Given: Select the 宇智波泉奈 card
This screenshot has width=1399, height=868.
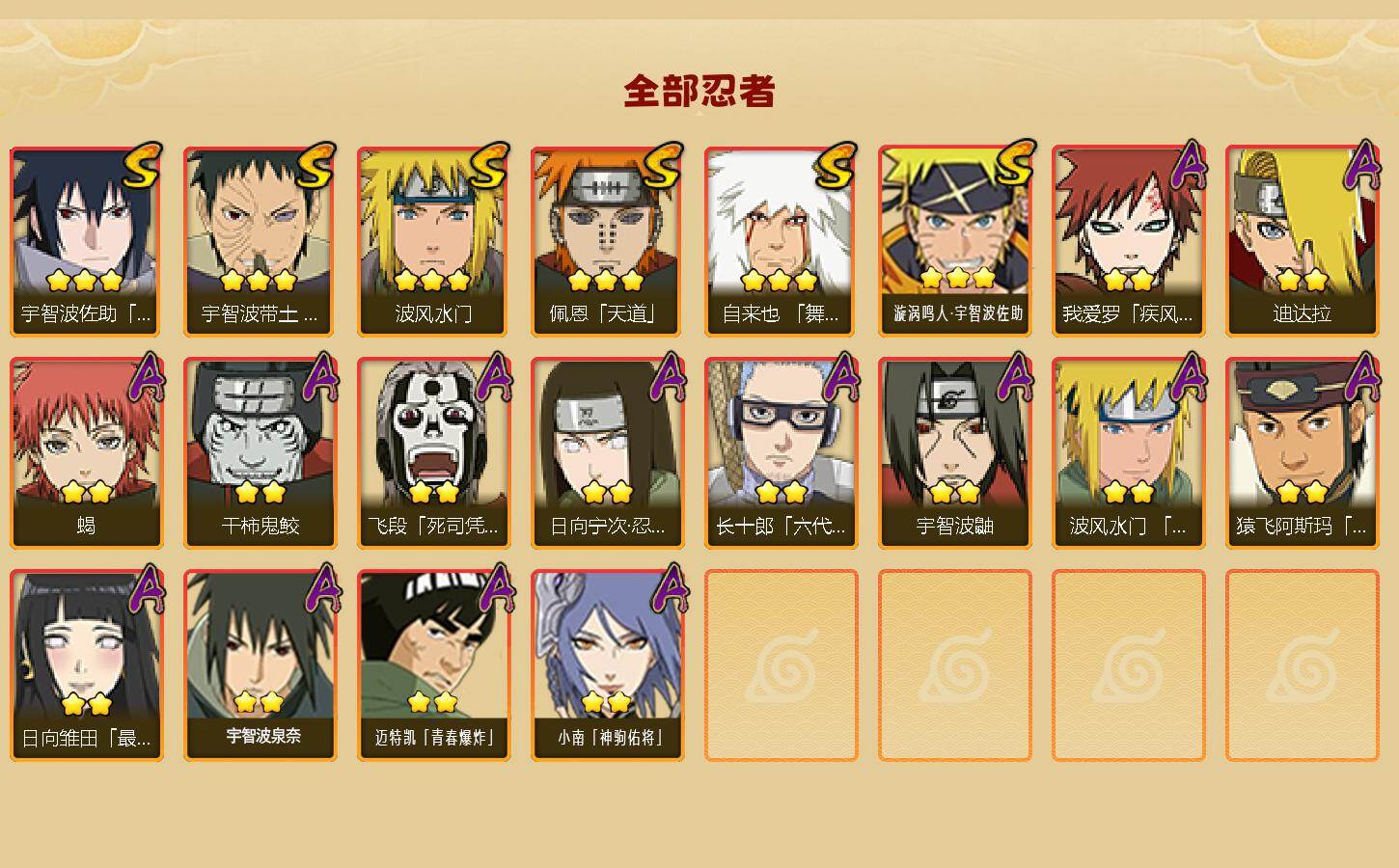Looking at the screenshot, I should (260, 665).
